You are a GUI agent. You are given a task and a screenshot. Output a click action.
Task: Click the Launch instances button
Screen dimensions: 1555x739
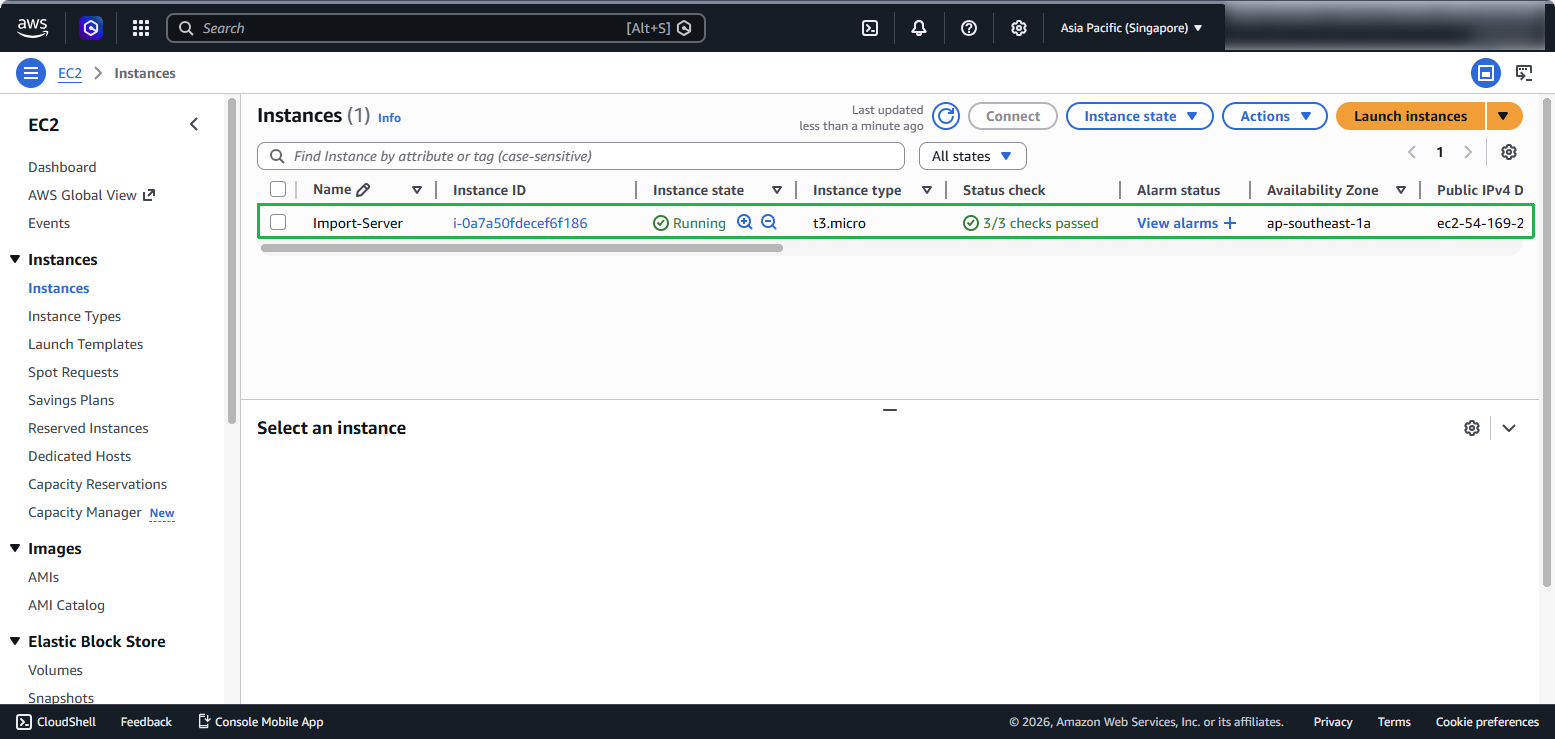(1410, 116)
